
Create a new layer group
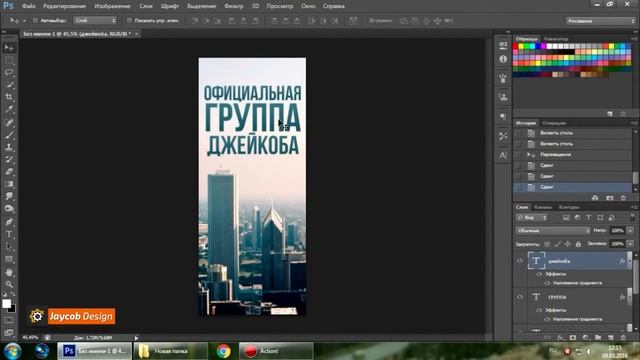click(598, 338)
